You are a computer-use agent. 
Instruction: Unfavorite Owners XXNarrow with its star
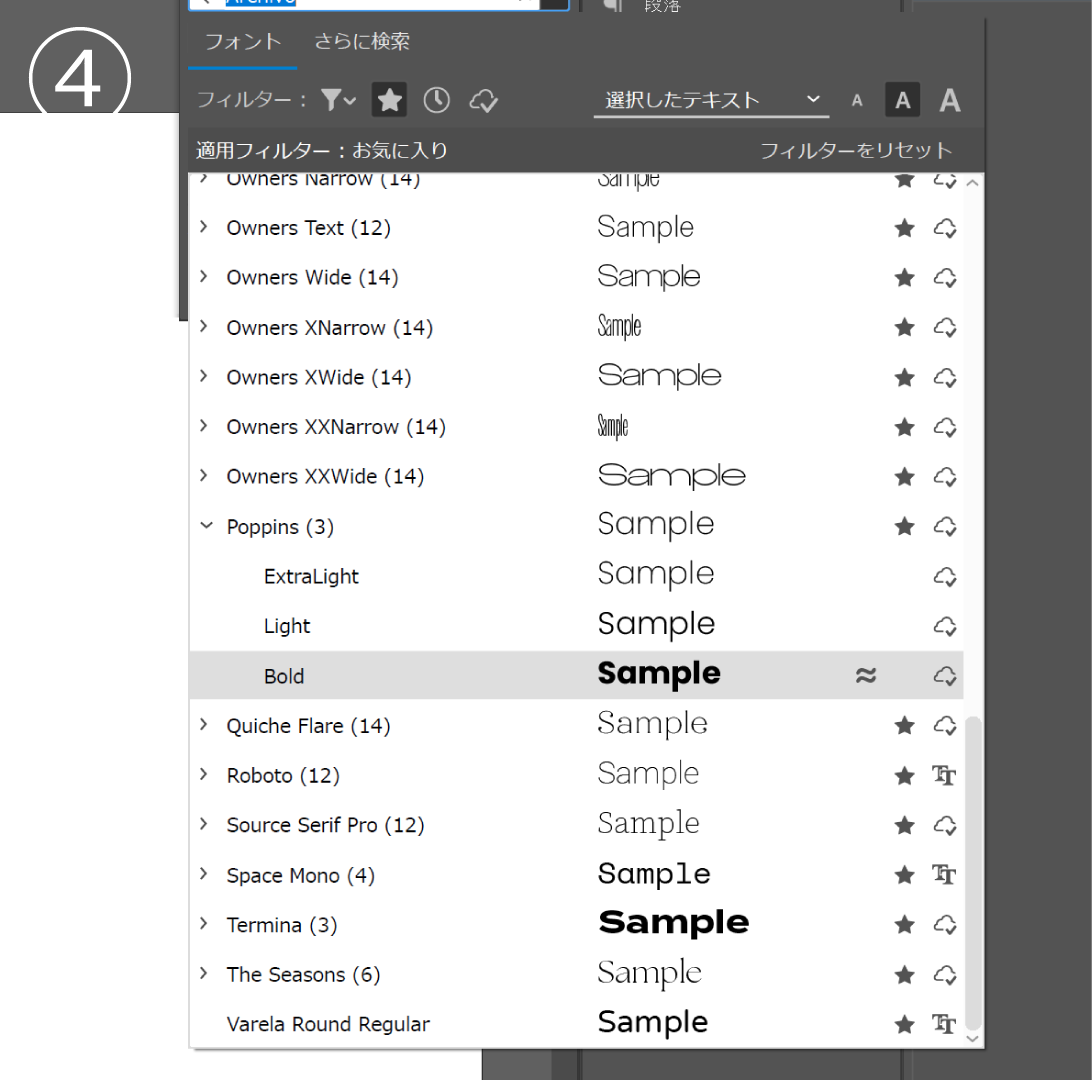point(905,427)
